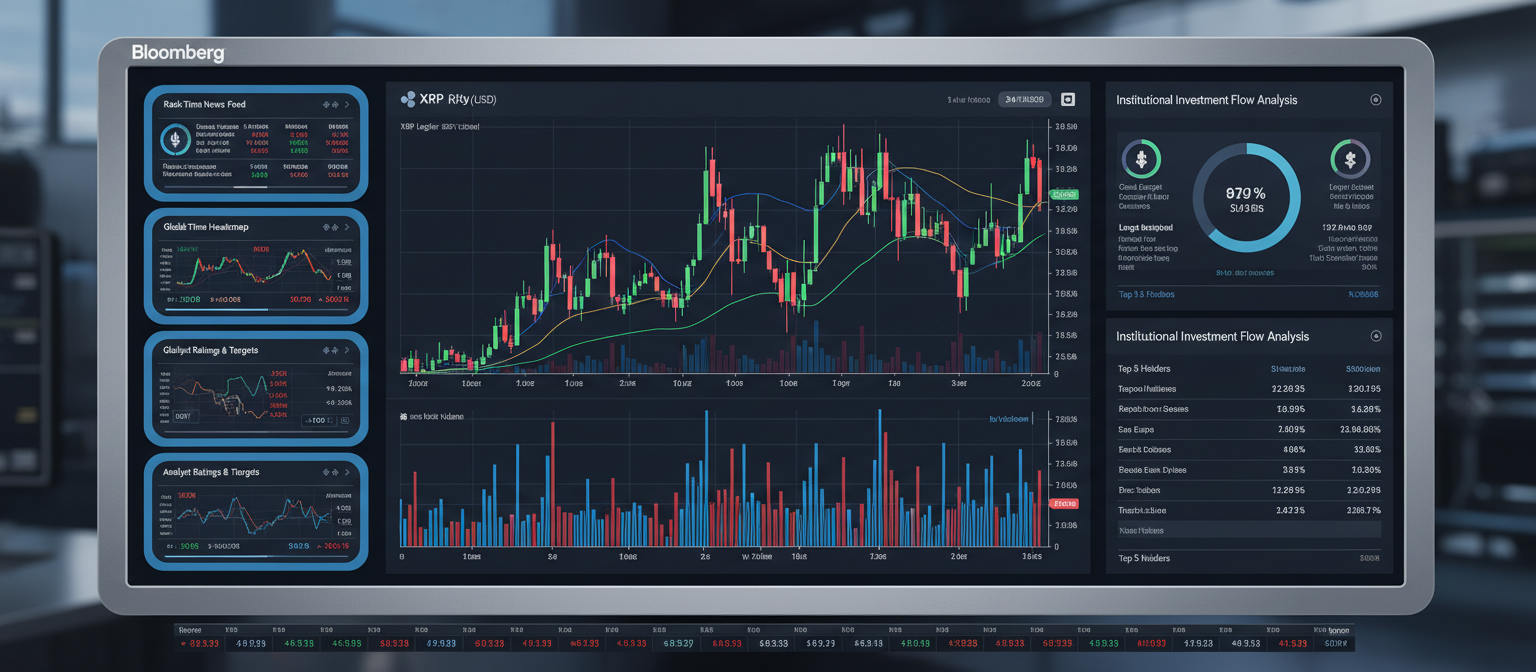The width and height of the screenshot is (1536, 672).
Task: Click the XRP Ripple logo icon in chart header
Action: [x=407, y=99]
